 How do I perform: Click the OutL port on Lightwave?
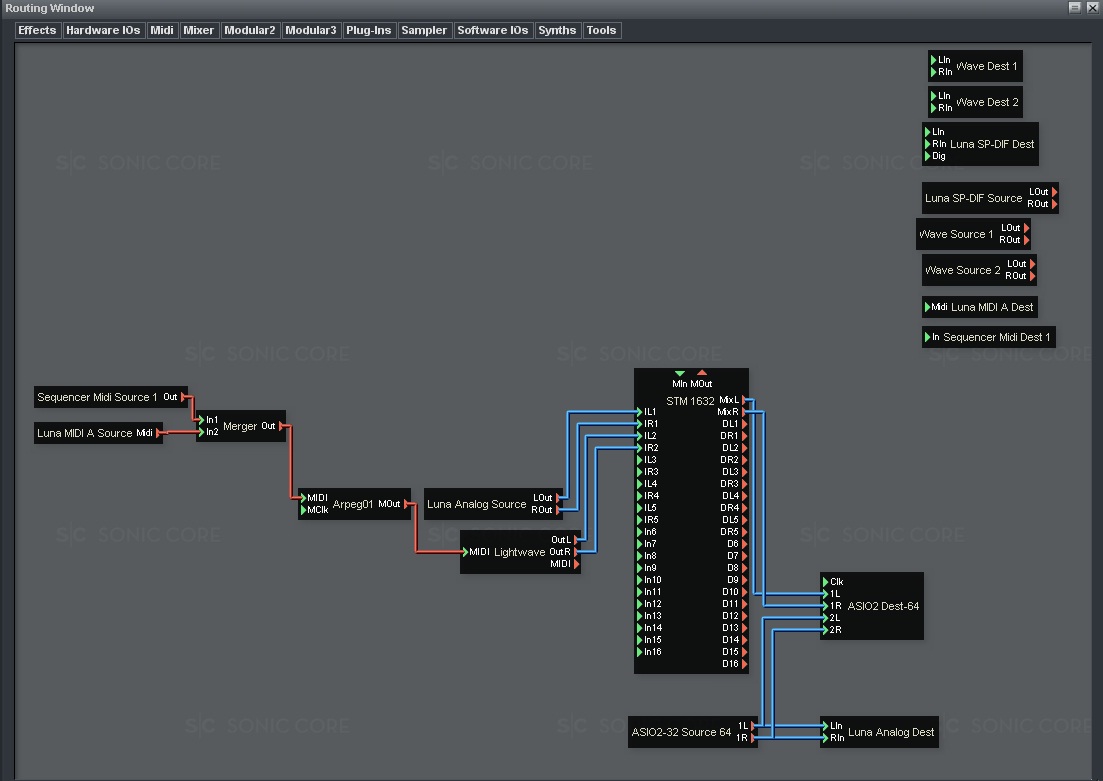coord(576,540)
